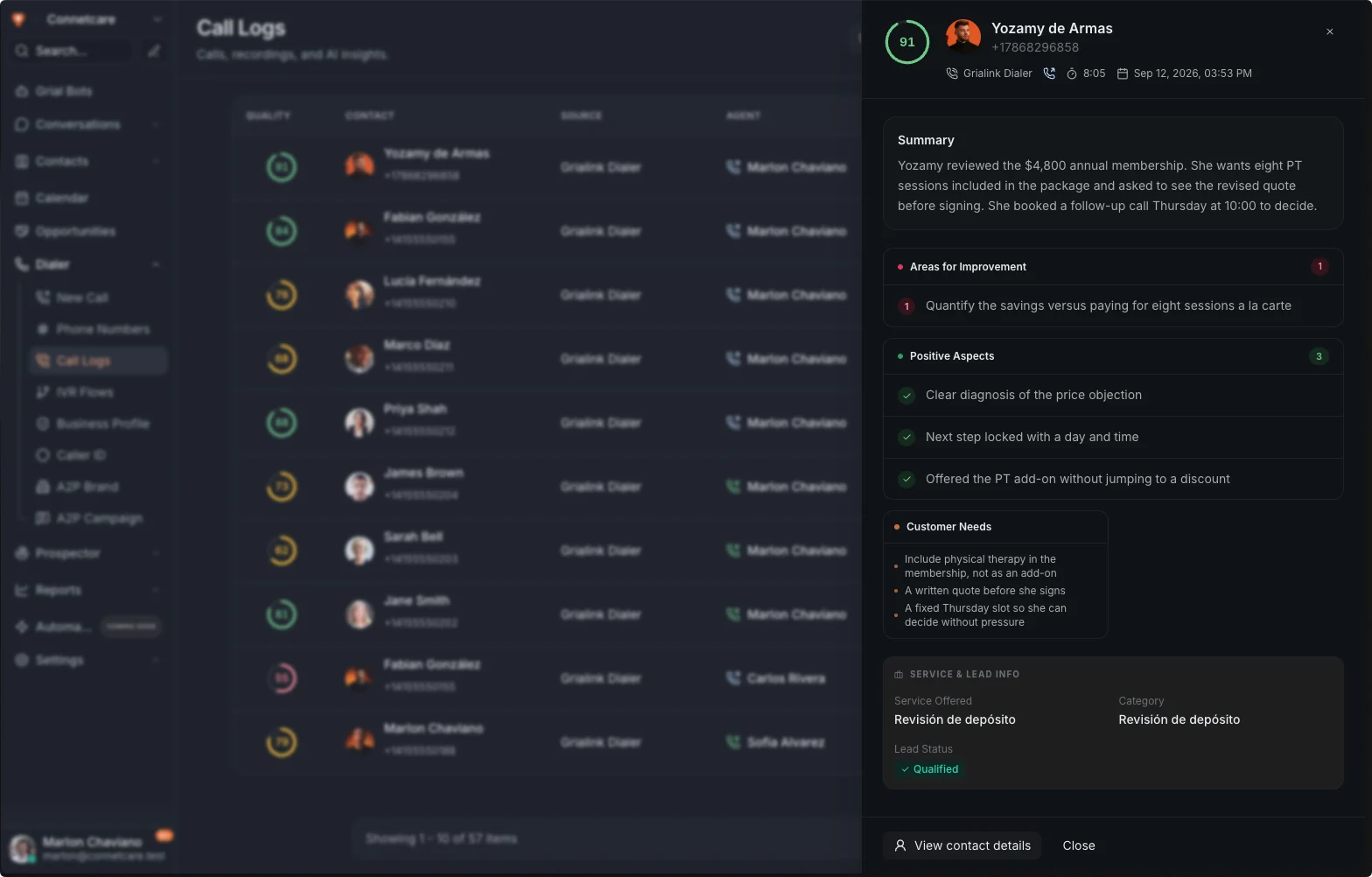The height and width of the screenshot is (877, 1372).
Task: Click the Close text button
Action: click(x=1079, y=845)
